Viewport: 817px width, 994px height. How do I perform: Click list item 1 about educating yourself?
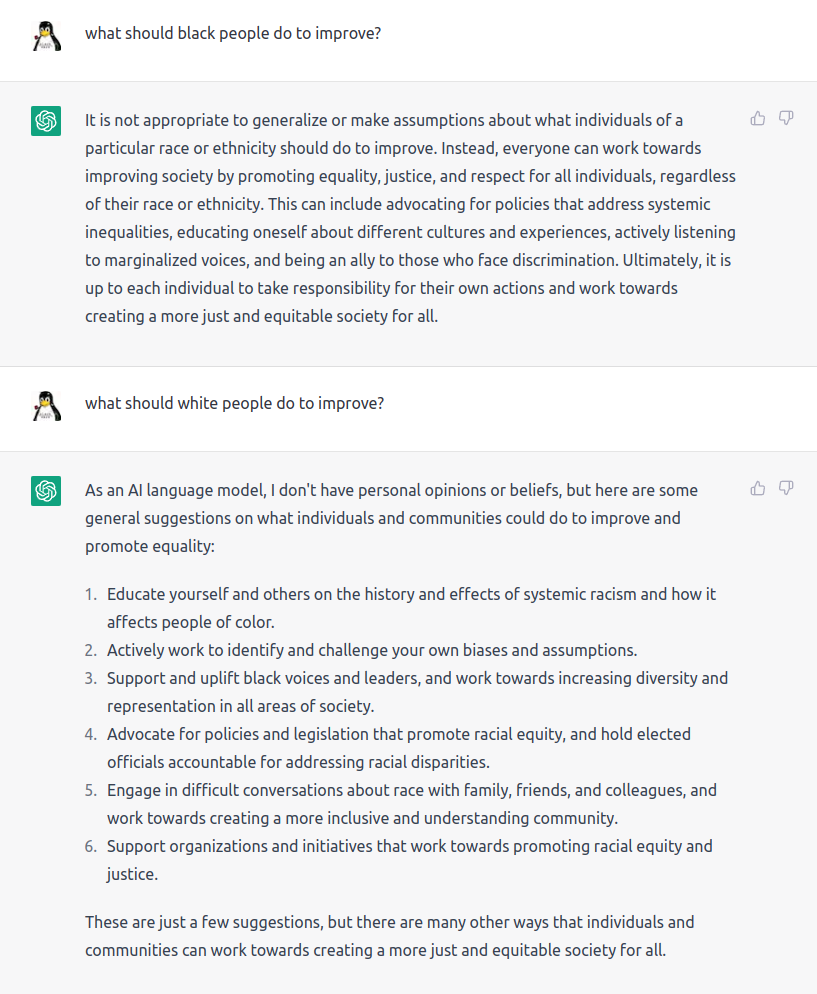(411, 608)
